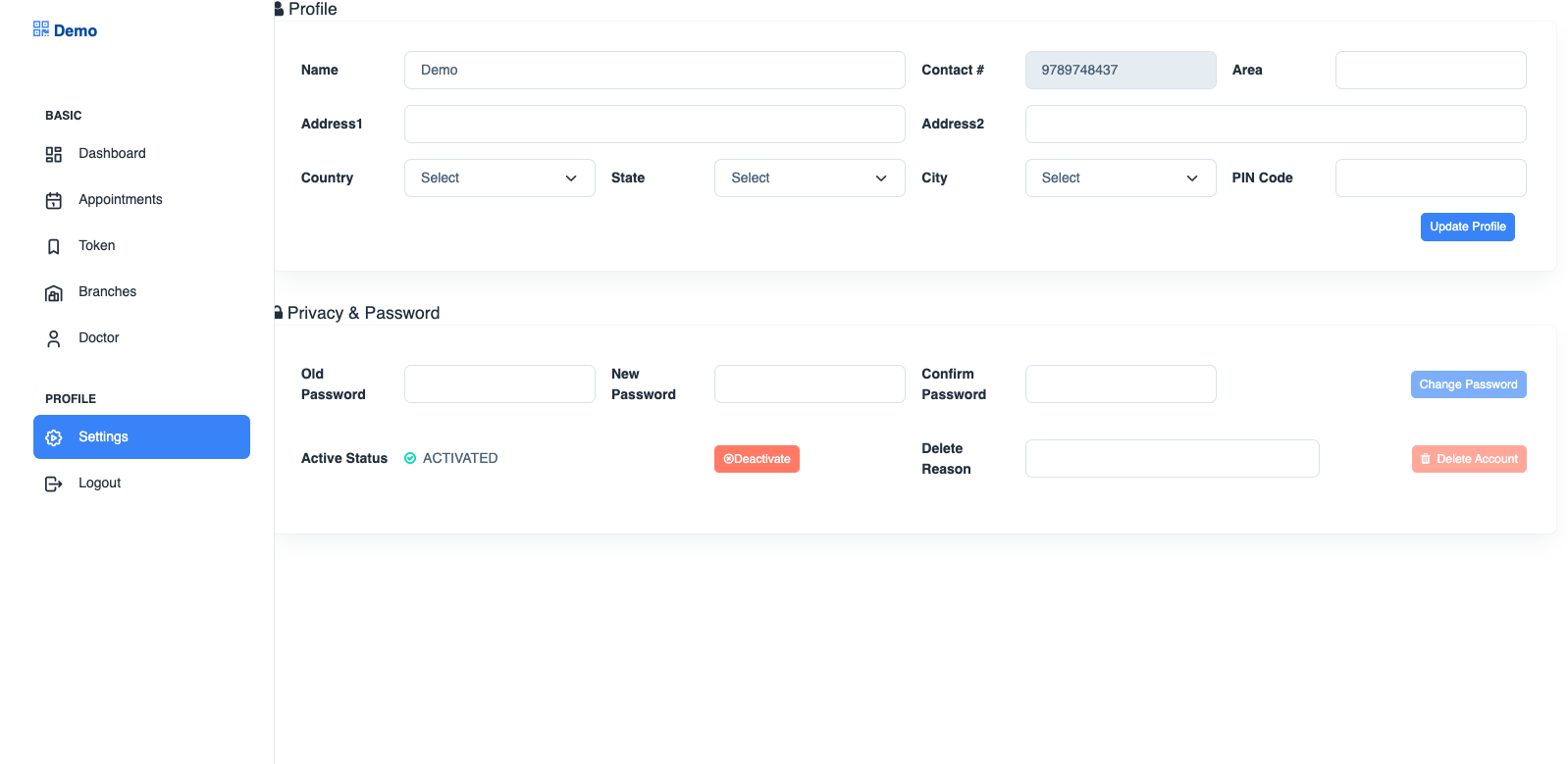Click the Settings gear icon

54,437
